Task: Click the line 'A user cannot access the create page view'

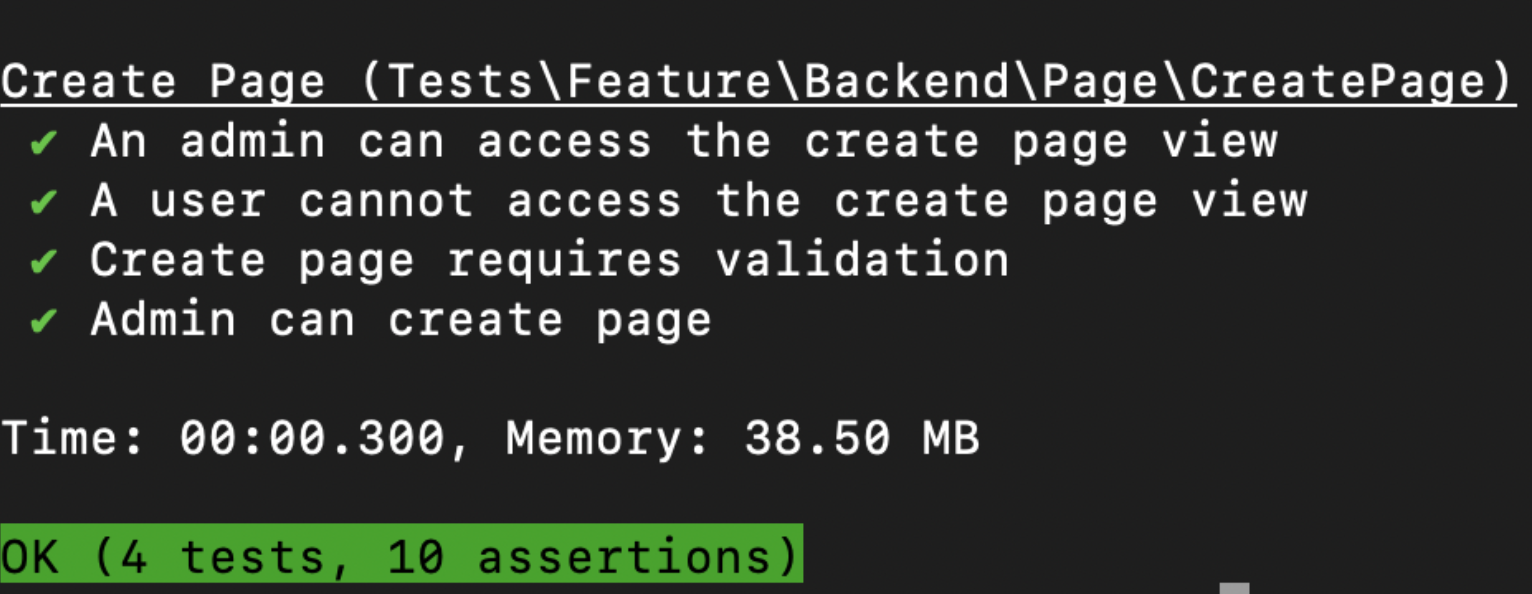Action: coord(698,201)
